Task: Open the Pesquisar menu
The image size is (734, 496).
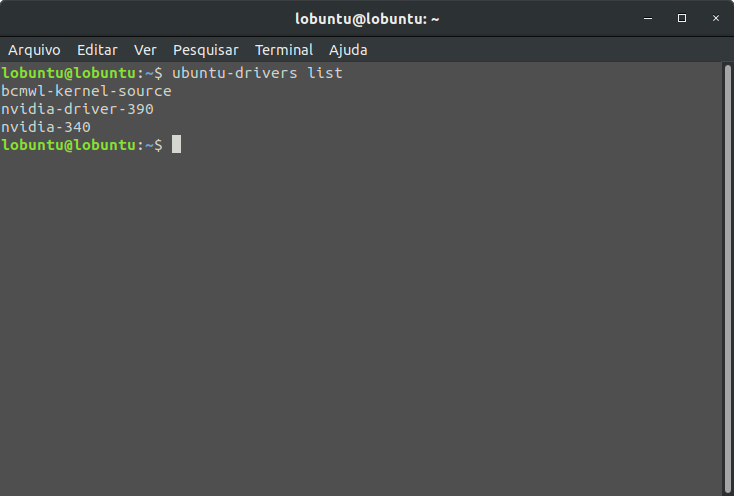Action: (x=205, y=49)
